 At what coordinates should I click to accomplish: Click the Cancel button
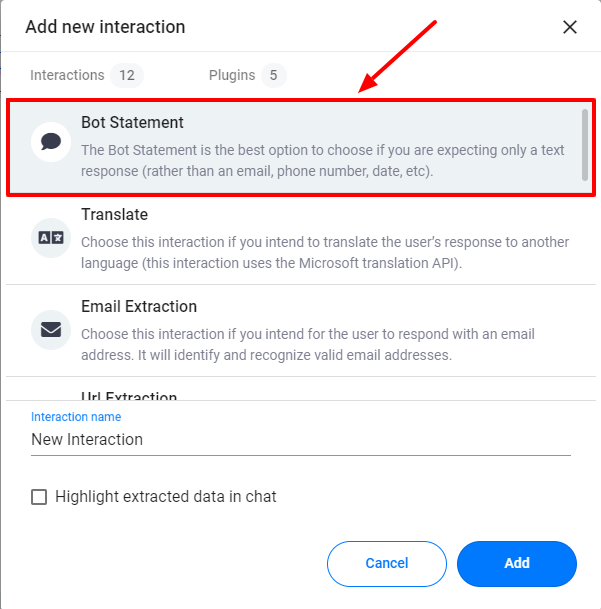386,563
